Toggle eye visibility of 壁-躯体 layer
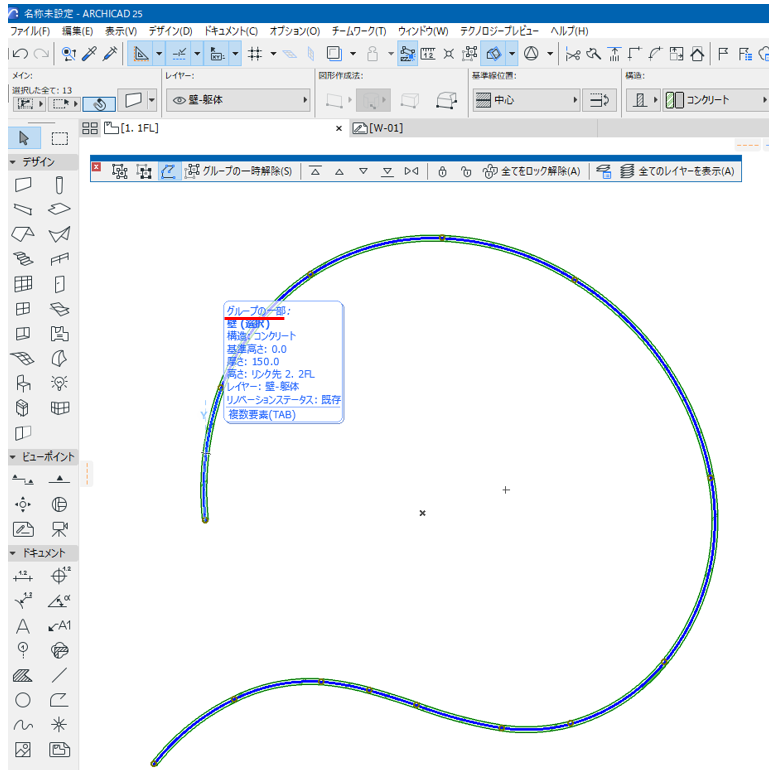Image resolution: width=769 pixels, height=770 pixels. click(x=179, y=100)
